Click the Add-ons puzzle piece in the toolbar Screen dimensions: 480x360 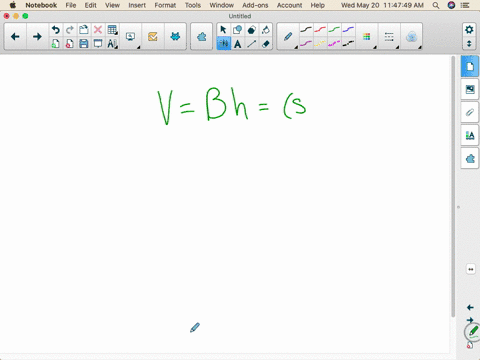201,37
